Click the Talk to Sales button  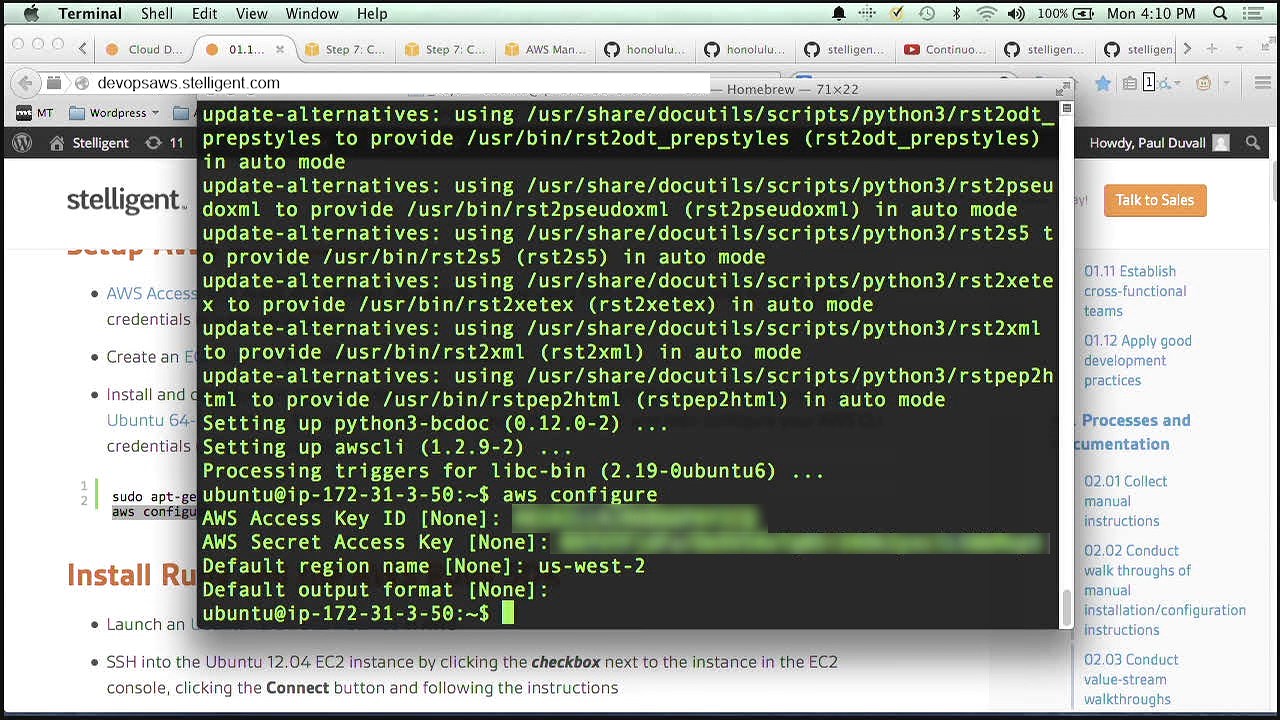point(1155,200)
